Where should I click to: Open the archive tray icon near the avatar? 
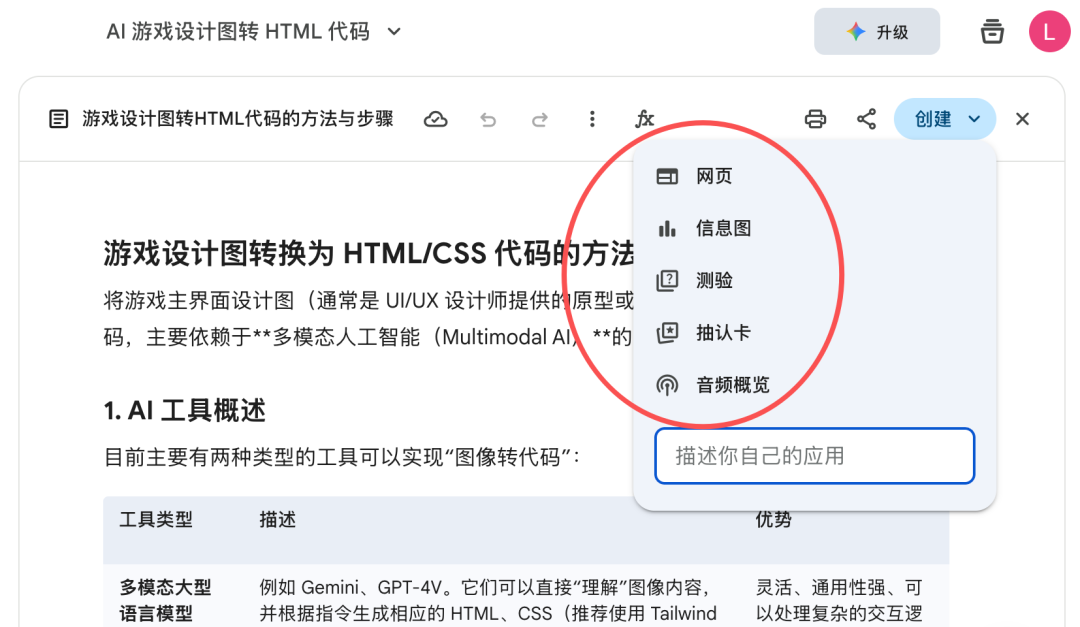(x=992, y=31)
